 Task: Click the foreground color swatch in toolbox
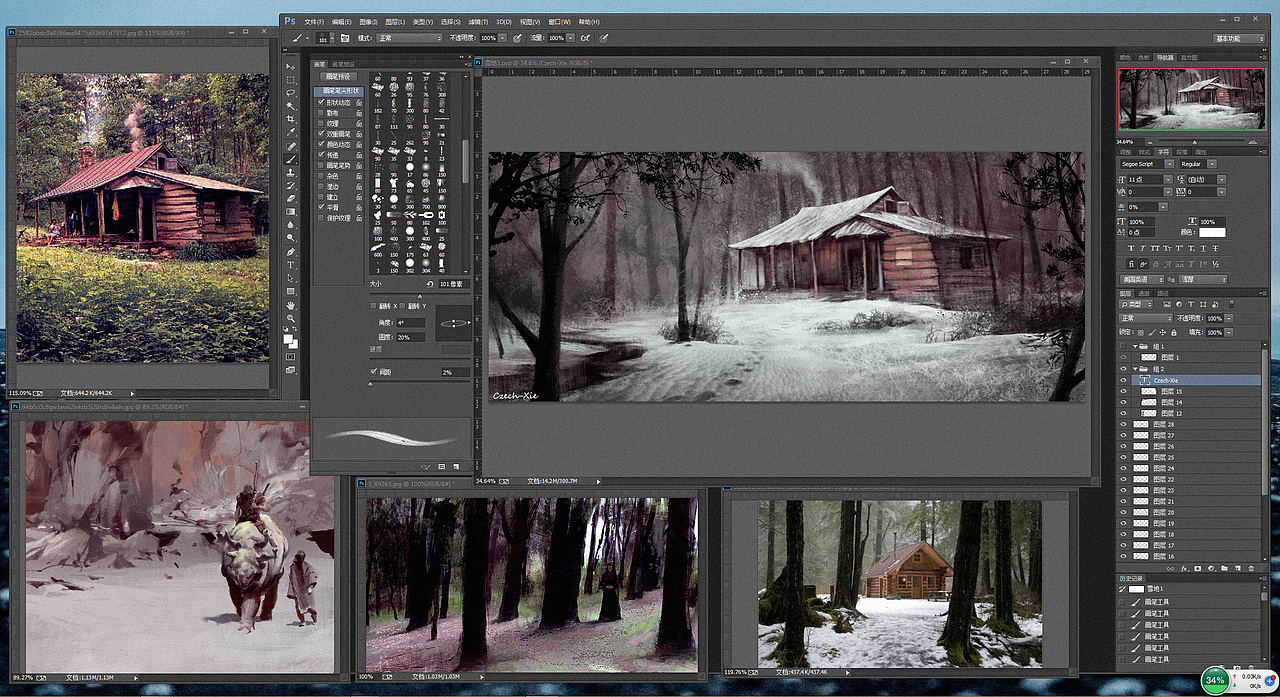pyautogui.click(x=288, y=339)
